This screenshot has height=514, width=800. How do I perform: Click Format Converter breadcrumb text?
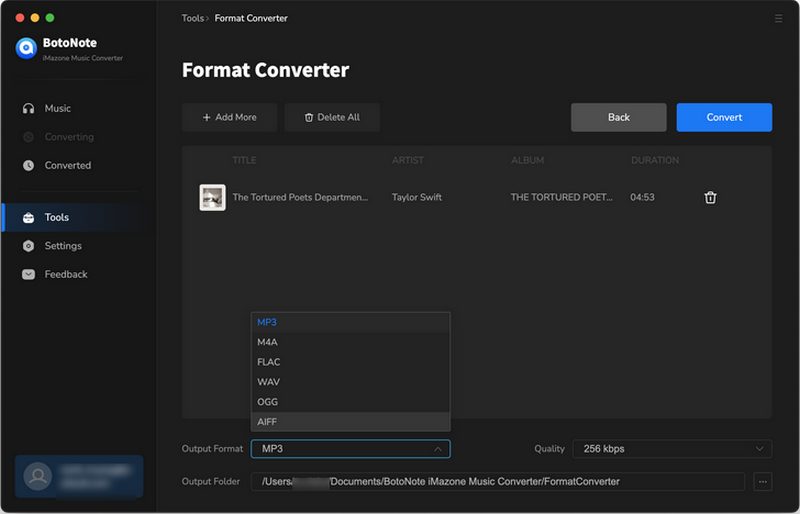(251, 18)
